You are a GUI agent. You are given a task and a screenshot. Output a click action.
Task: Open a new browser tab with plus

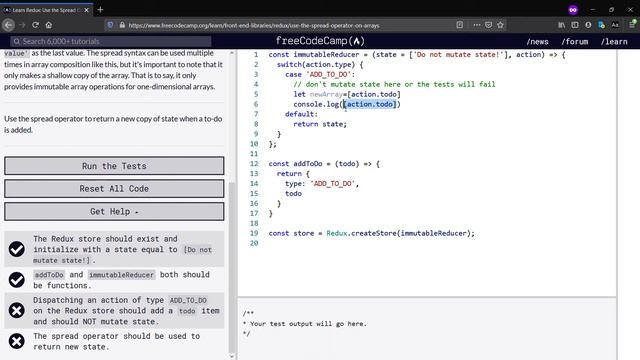click(x=100, y=9)
